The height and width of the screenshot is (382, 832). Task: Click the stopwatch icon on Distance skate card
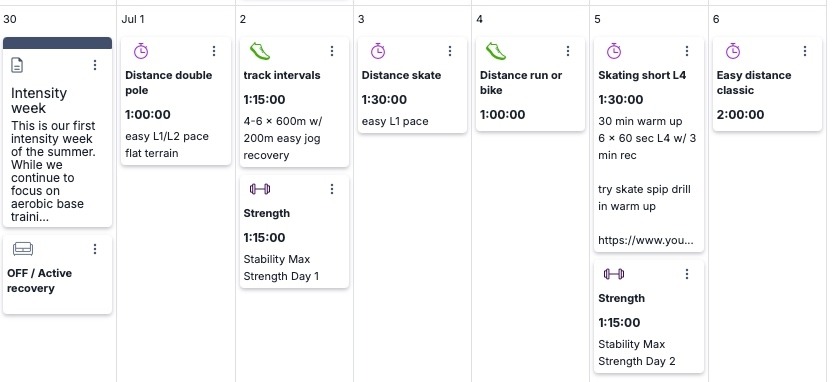pos(377,51)
